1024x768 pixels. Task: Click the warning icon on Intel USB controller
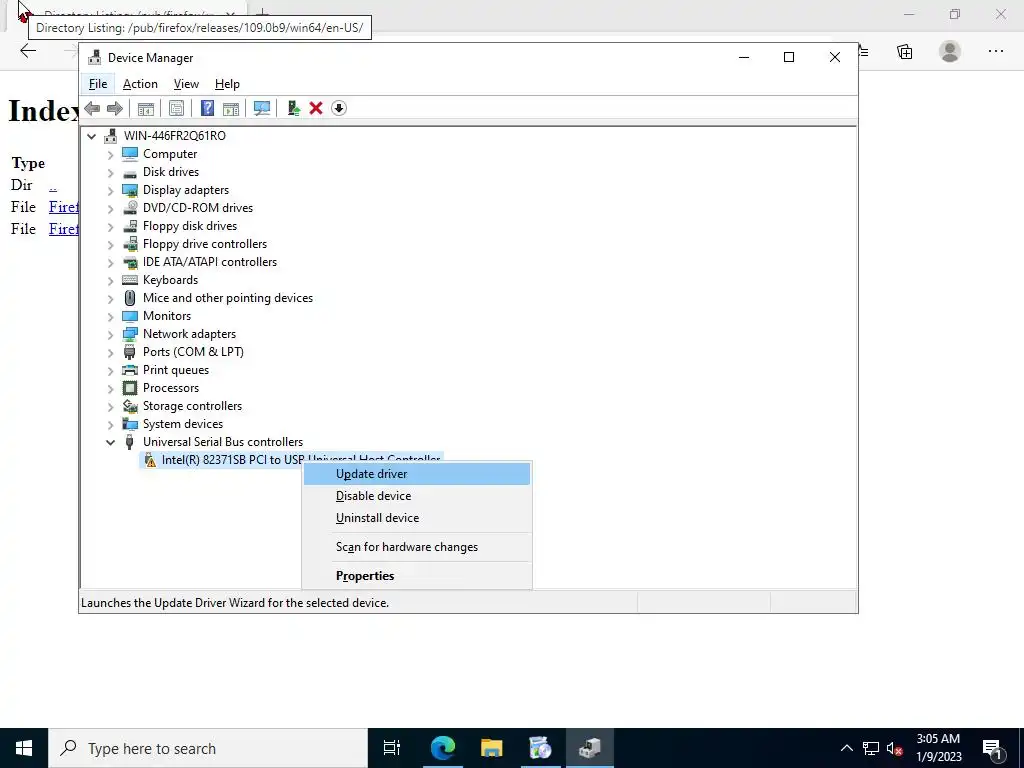[x=150, y=460]
